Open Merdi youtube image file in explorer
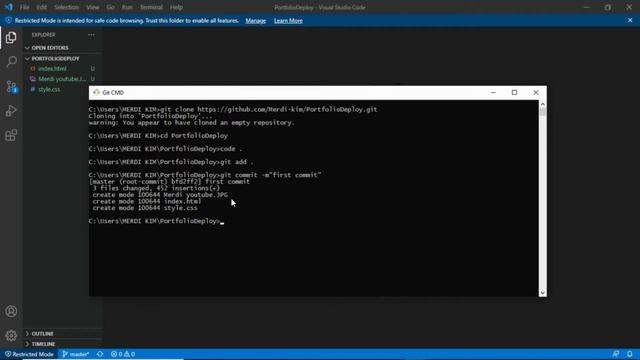 coord(62,79)
